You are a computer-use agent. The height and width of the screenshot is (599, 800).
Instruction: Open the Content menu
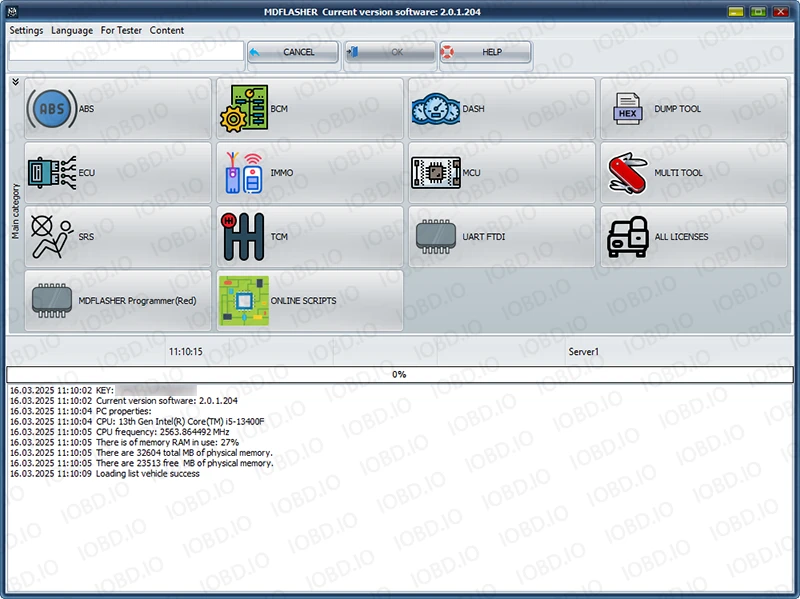click(167, 31)
